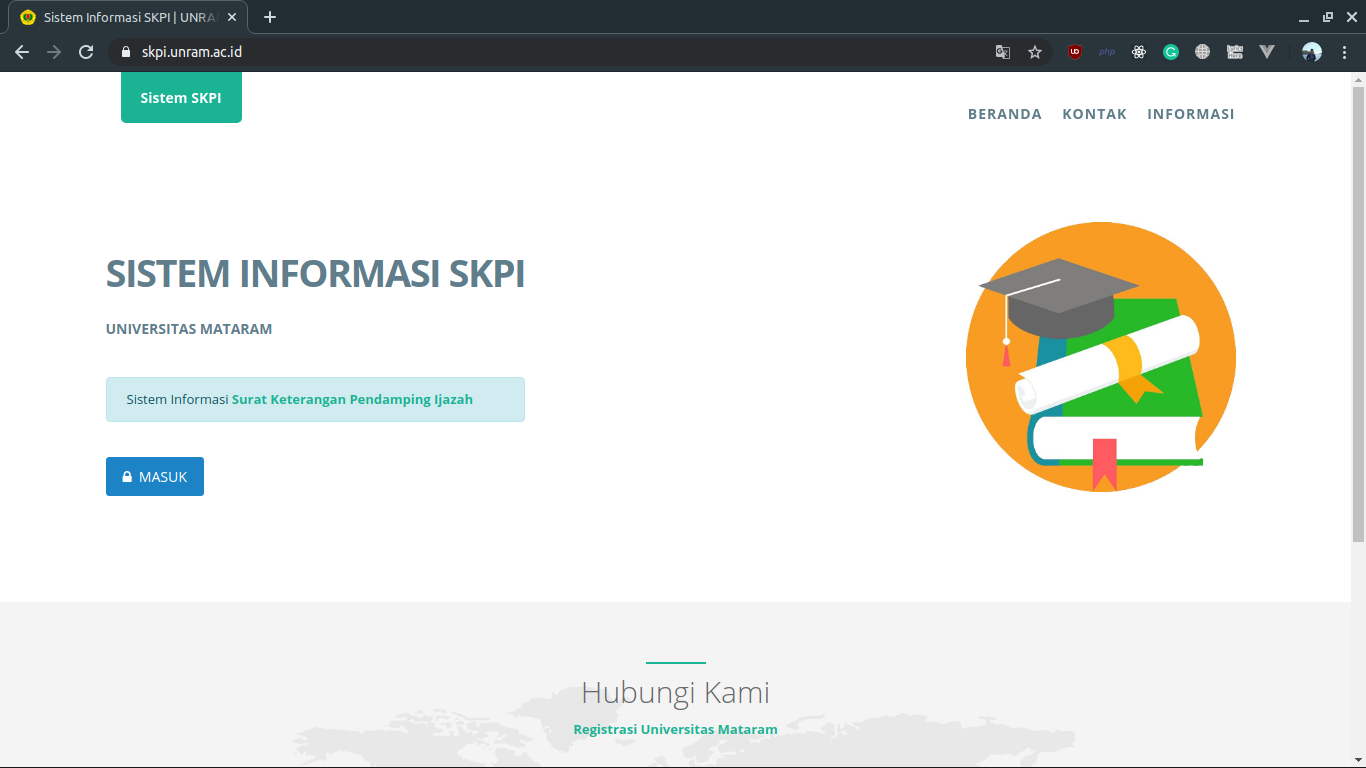Open the Chrome profile avatar
Screen dimensions: 1366x768
[x=1312, y=52]
